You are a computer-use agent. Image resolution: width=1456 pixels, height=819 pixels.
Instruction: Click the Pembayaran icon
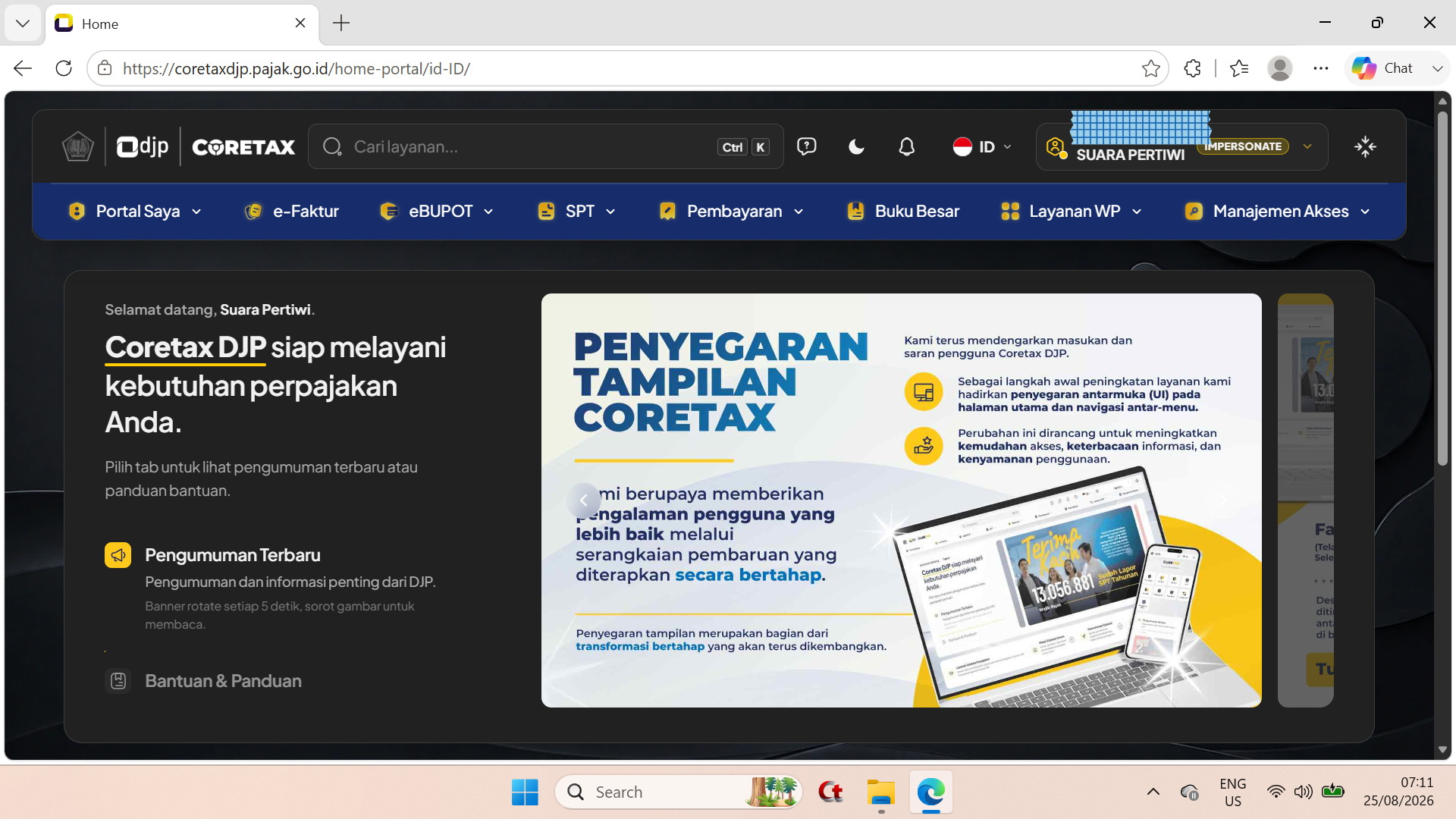coord(667,212)
